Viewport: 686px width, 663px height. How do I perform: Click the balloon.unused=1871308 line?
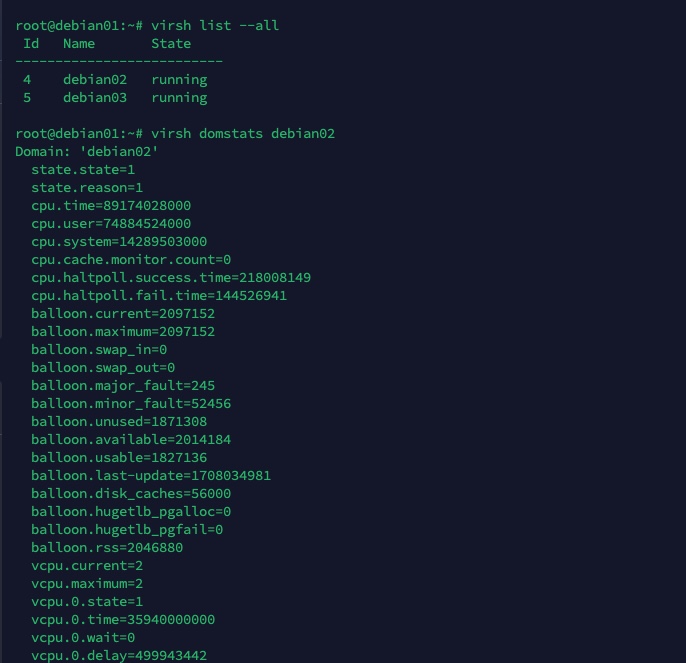pyautogui.click(x=119, y=421)
